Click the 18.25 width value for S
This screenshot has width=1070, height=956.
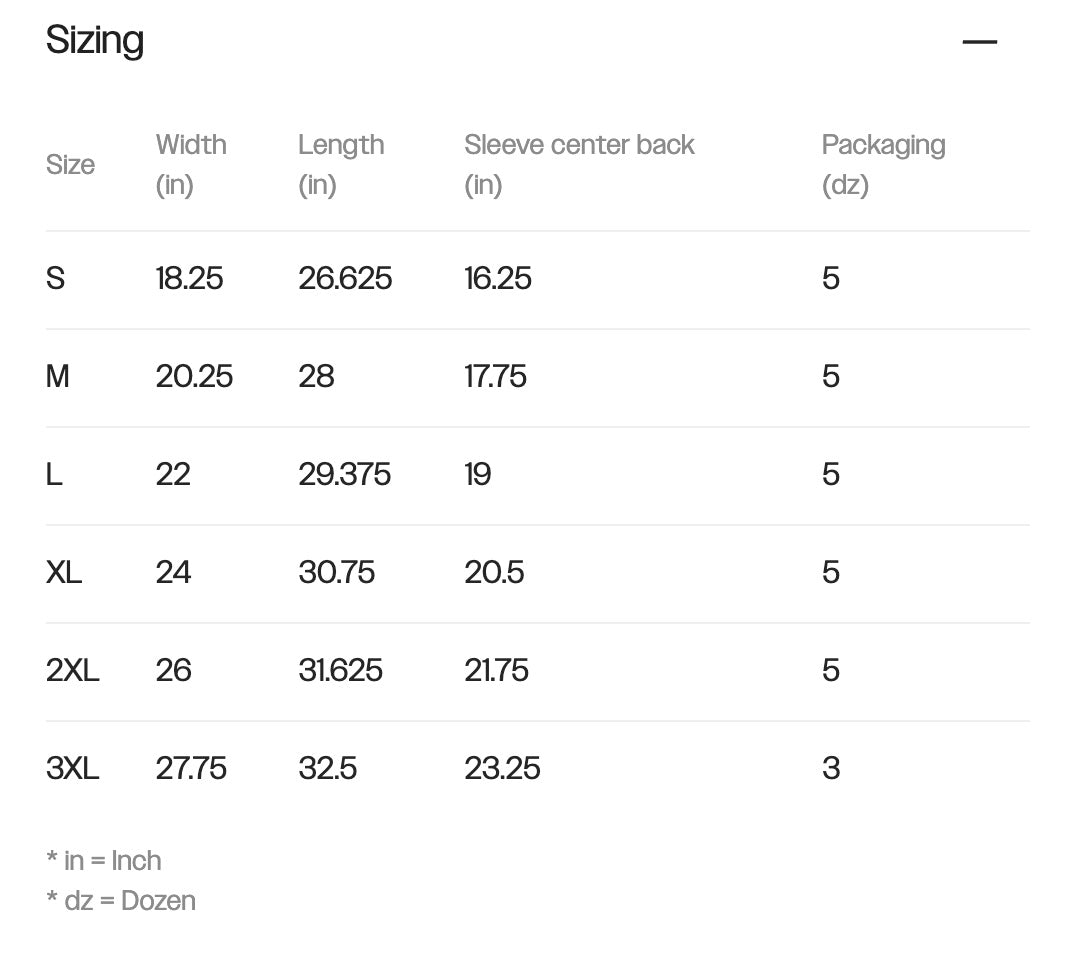[189, 278]
